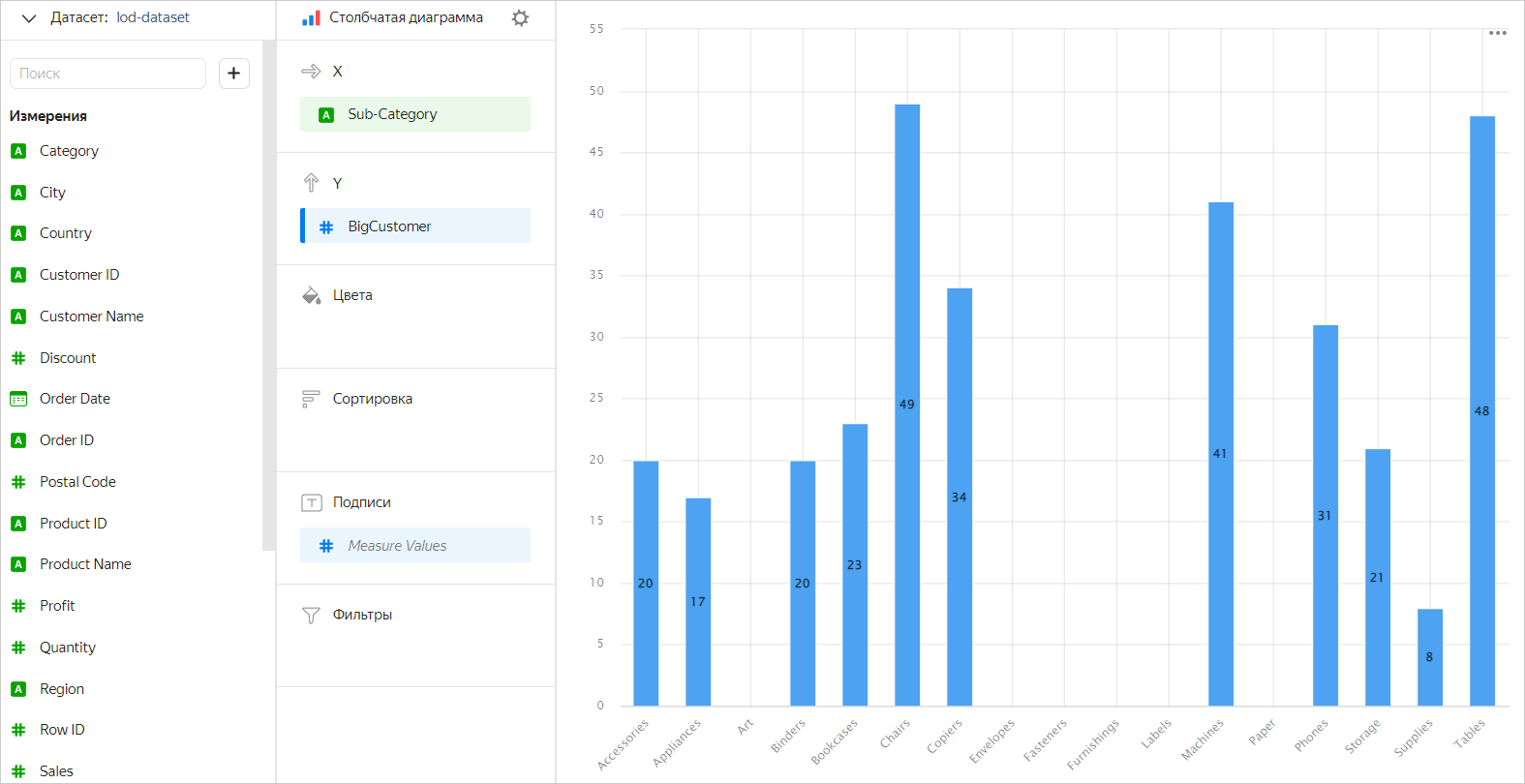Collapse the dataset panel chevron
Image resolution: width=1525 pixels, height=784 pixels.
[x=29, y=18]
